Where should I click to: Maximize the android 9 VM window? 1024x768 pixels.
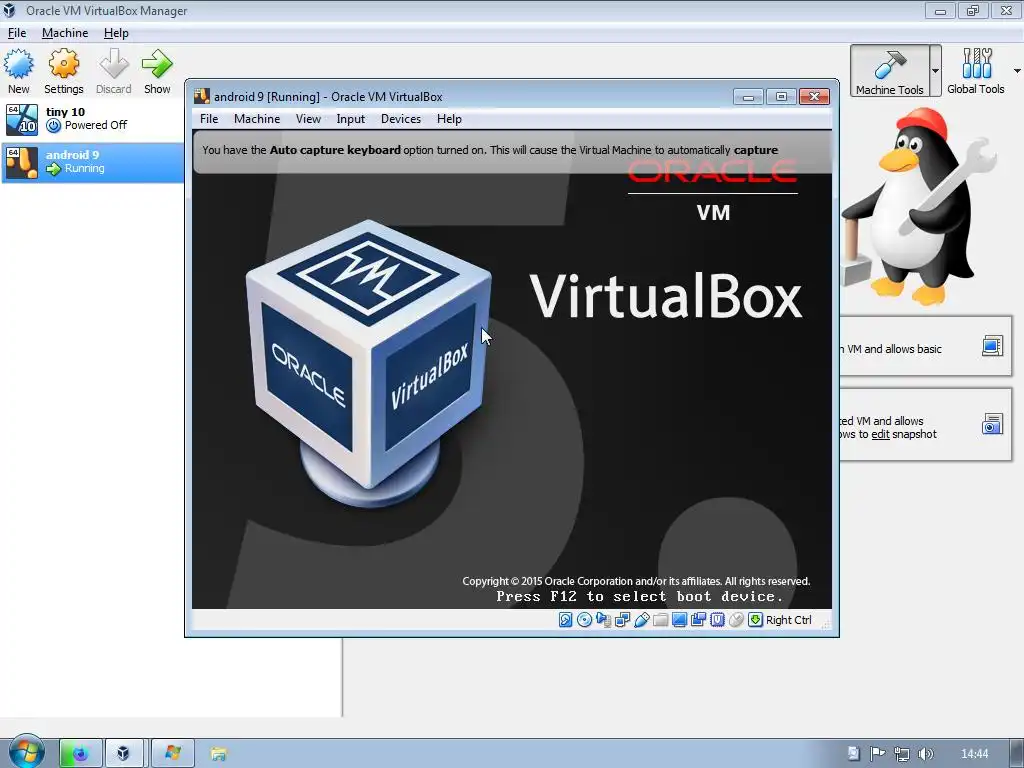(781, 97)
